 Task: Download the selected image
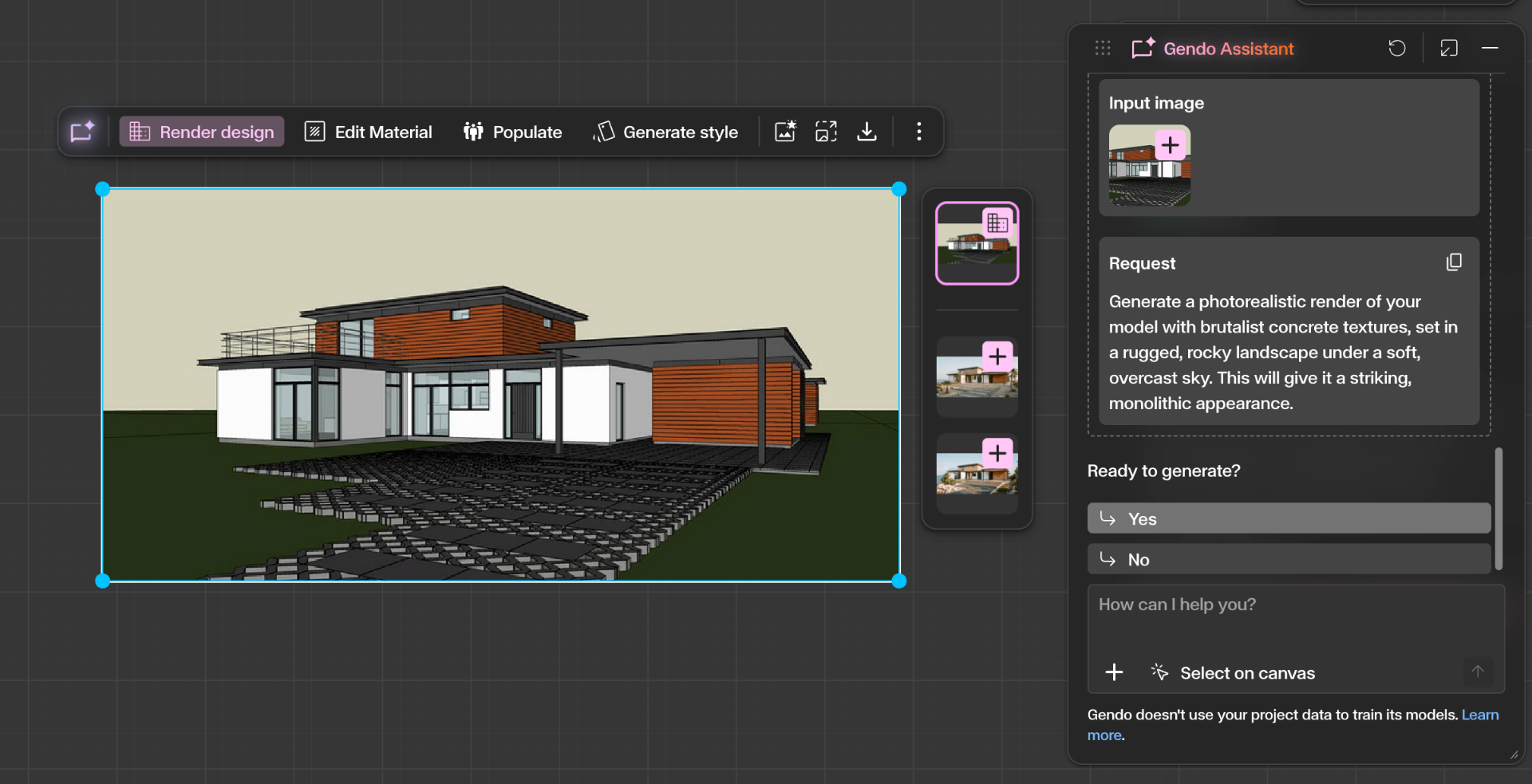coord(867,132)
